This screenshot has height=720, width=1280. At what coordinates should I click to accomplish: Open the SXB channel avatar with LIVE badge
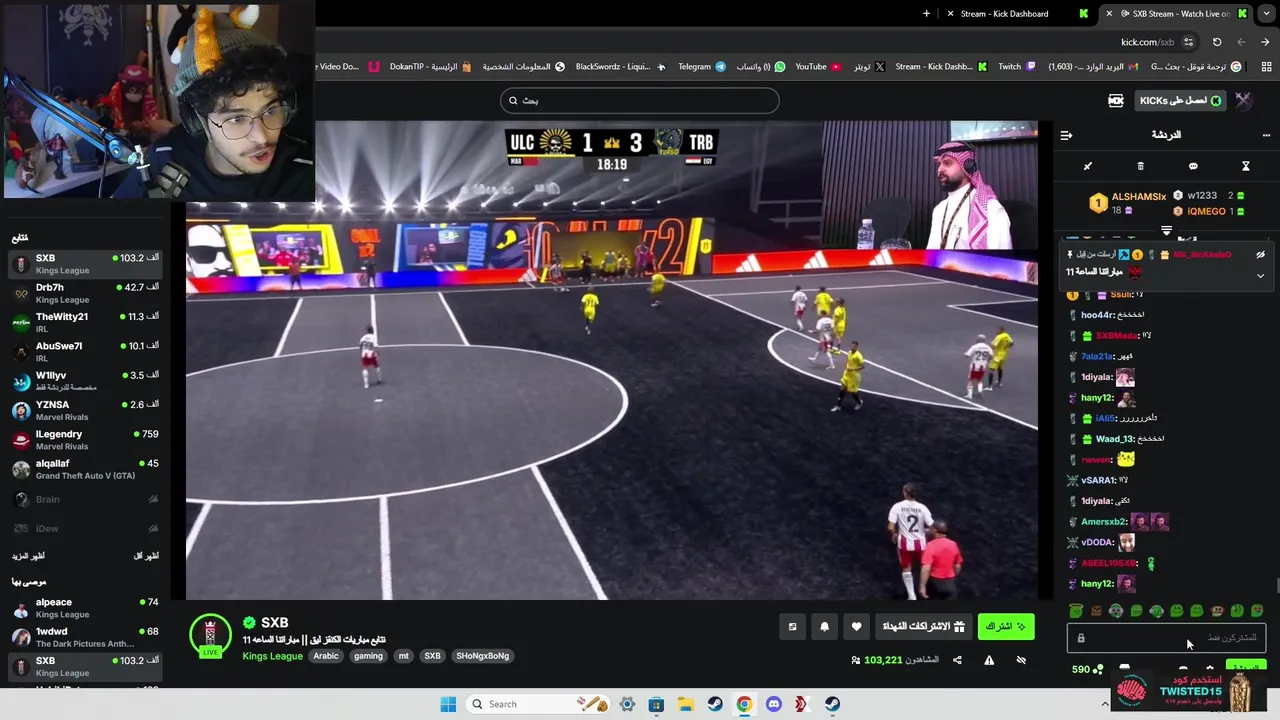pos(210,636)
